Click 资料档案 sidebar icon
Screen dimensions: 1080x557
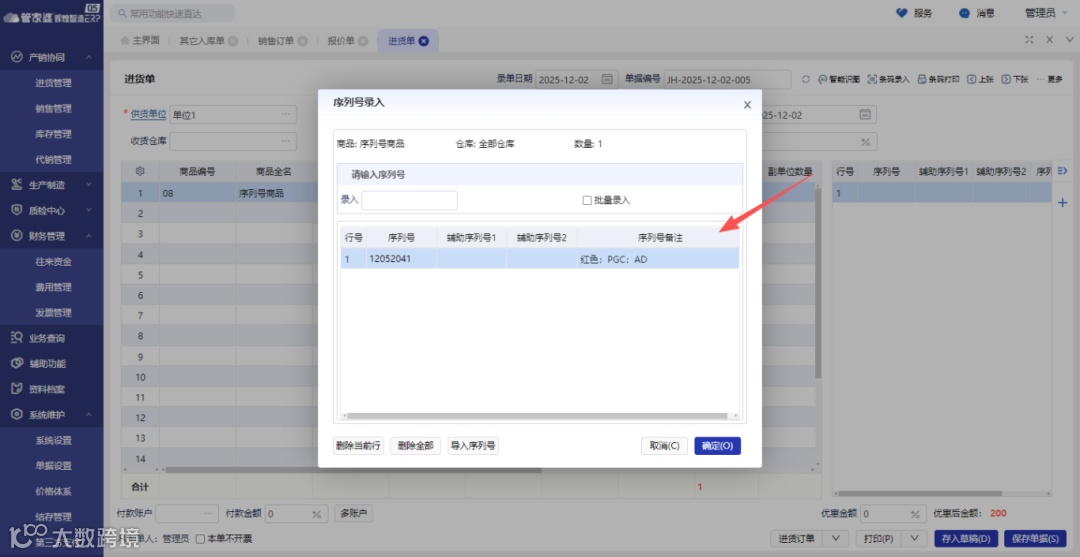(x=17, y=388)
